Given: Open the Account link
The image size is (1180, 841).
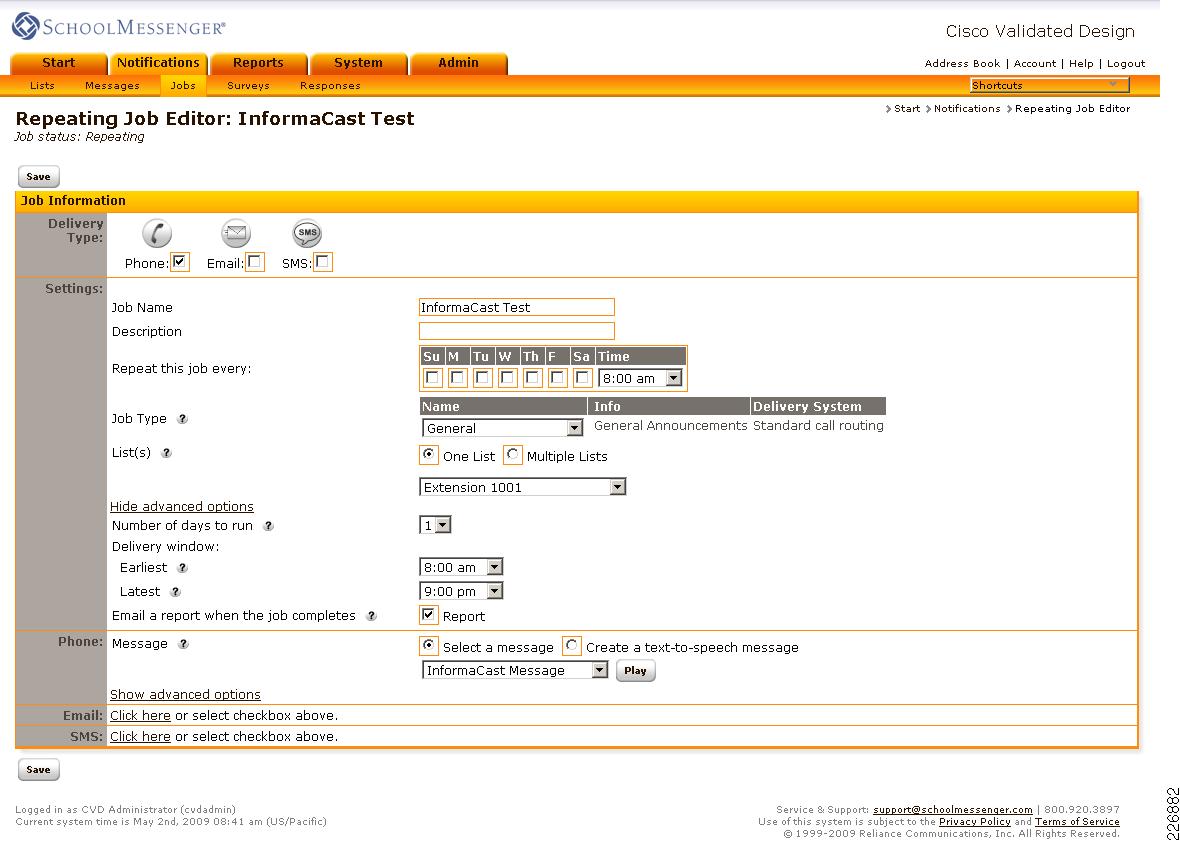Looking at the screenshot, I should [x=1035, y=64].
